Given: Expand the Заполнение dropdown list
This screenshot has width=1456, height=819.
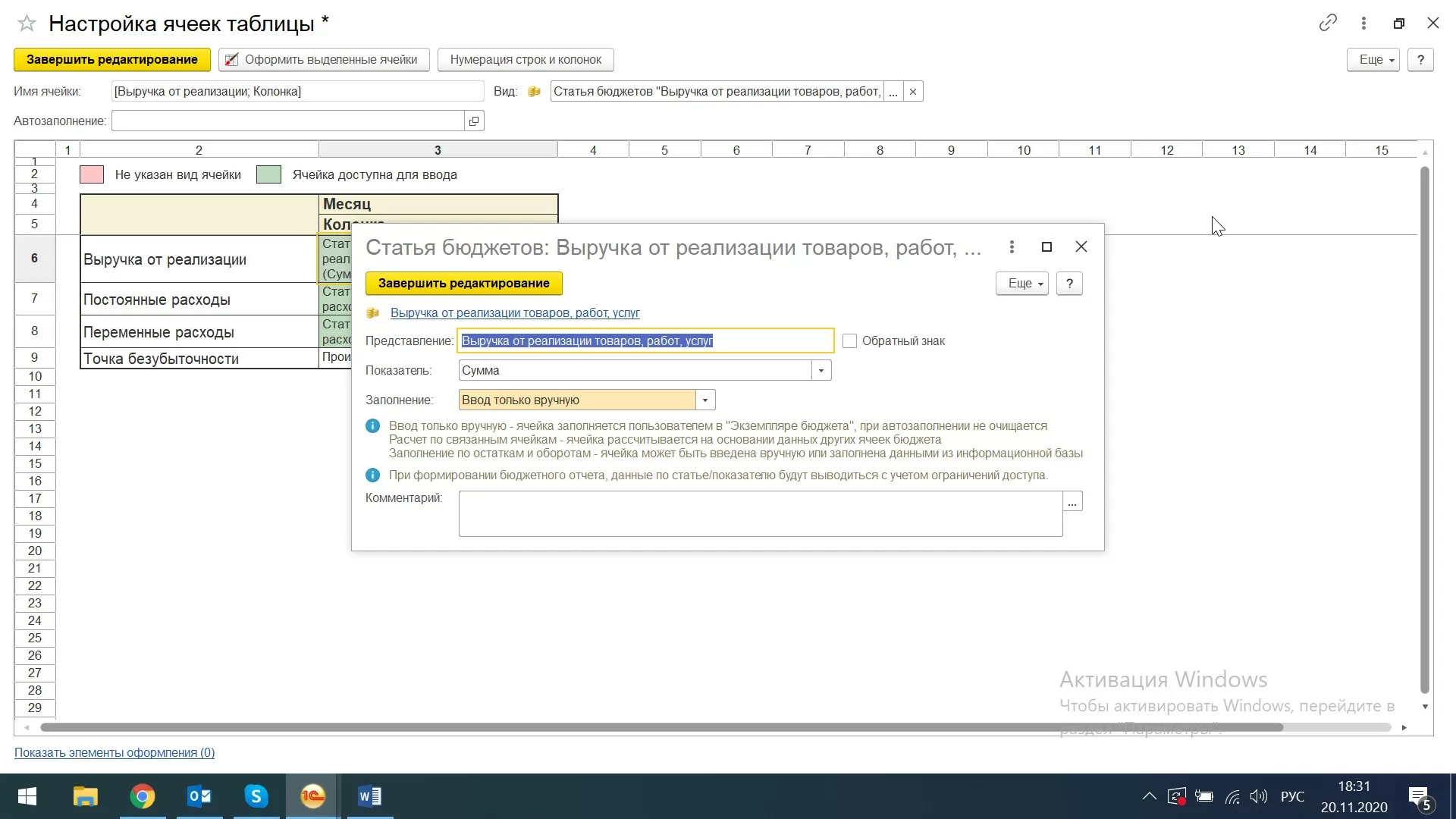Looking at the screenshot, I should point(704,400).
